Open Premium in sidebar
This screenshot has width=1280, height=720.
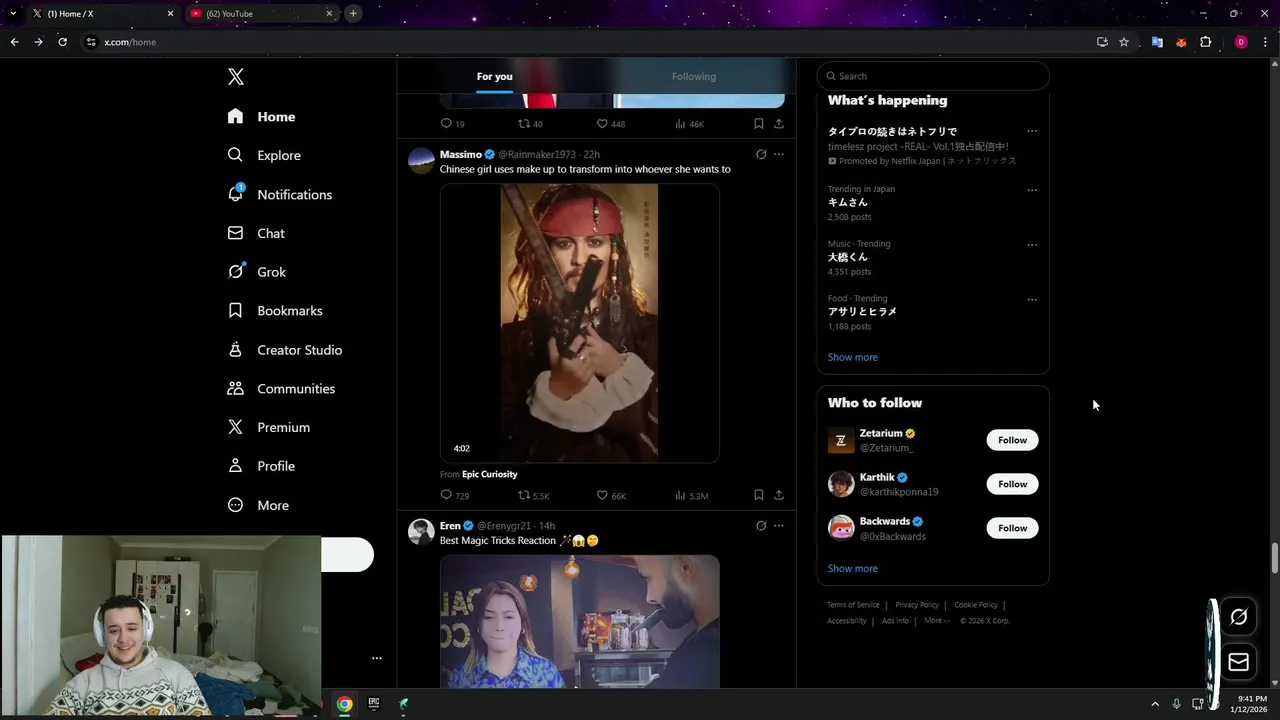(269, 427)
